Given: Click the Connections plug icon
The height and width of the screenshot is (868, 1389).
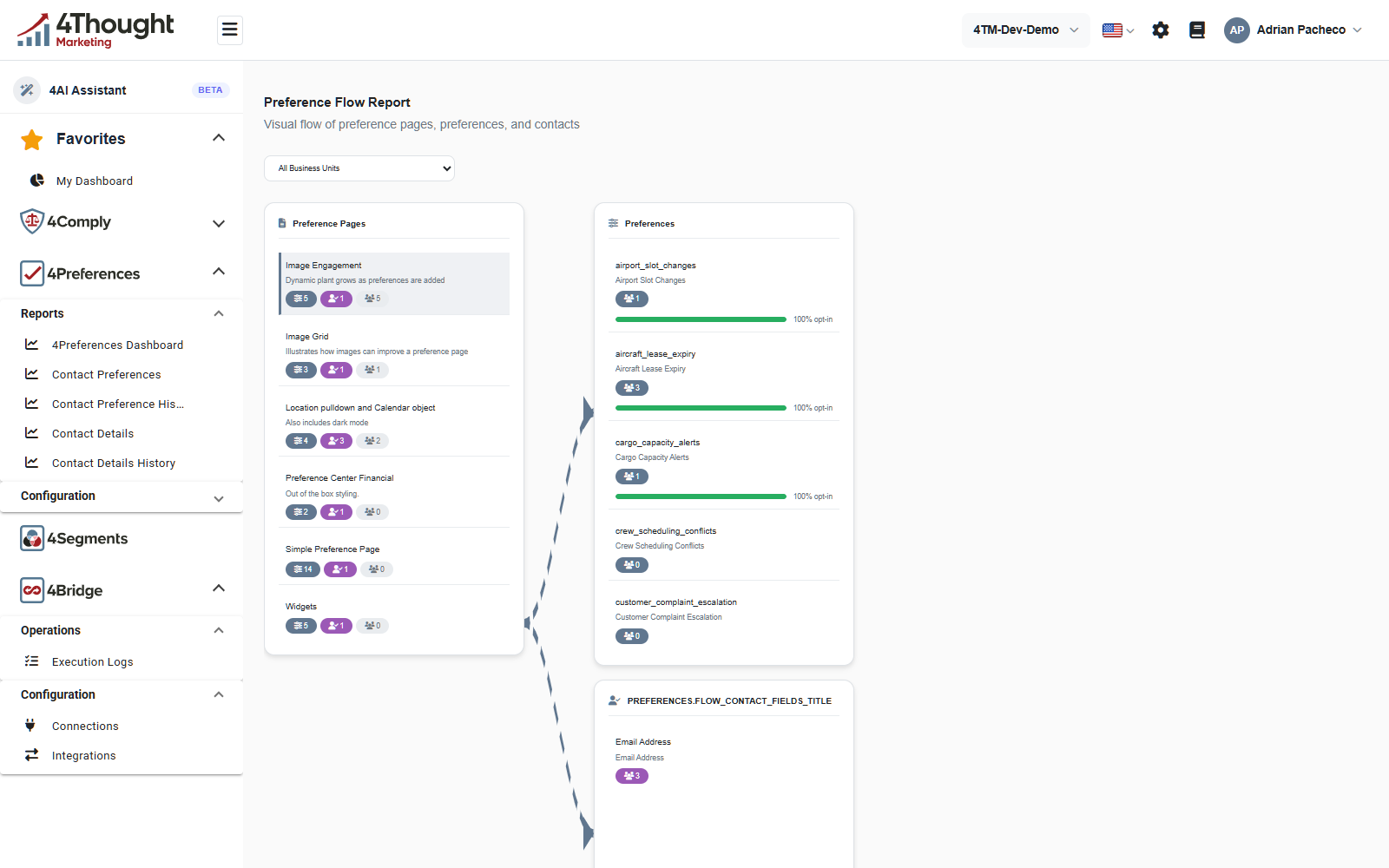Looking at the screenshot, I should [x=30, y=726].
